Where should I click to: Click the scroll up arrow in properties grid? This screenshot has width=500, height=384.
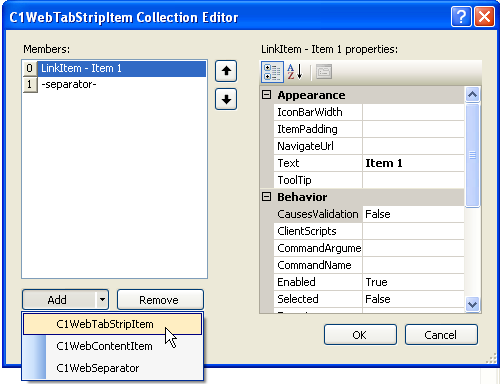pyautogui.click(x=472, y=95)
